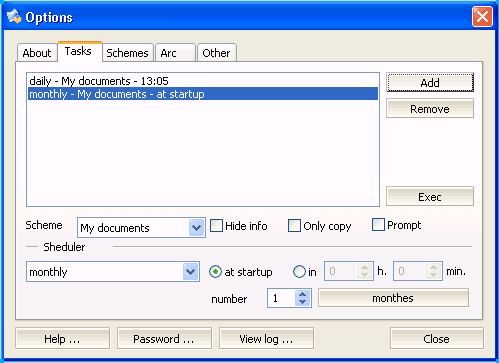Increment the number spinner up arrow
The width and height of the screenshot is (499, 363).
pos(302,294)
